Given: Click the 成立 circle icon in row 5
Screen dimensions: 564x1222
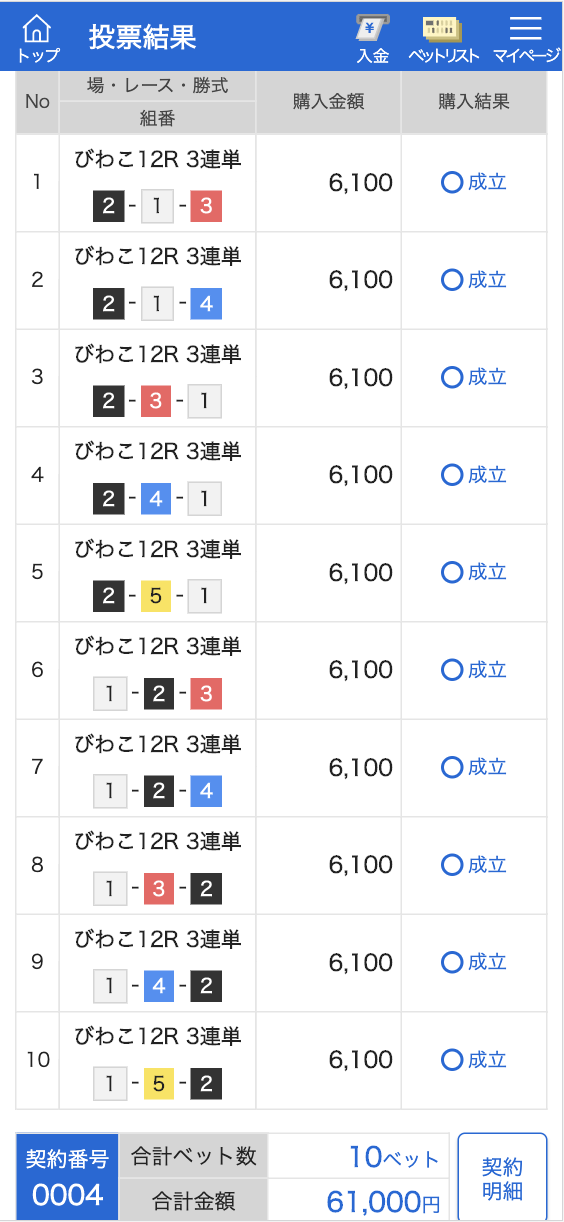Looking at the screenshot, I should click(452, 572).
